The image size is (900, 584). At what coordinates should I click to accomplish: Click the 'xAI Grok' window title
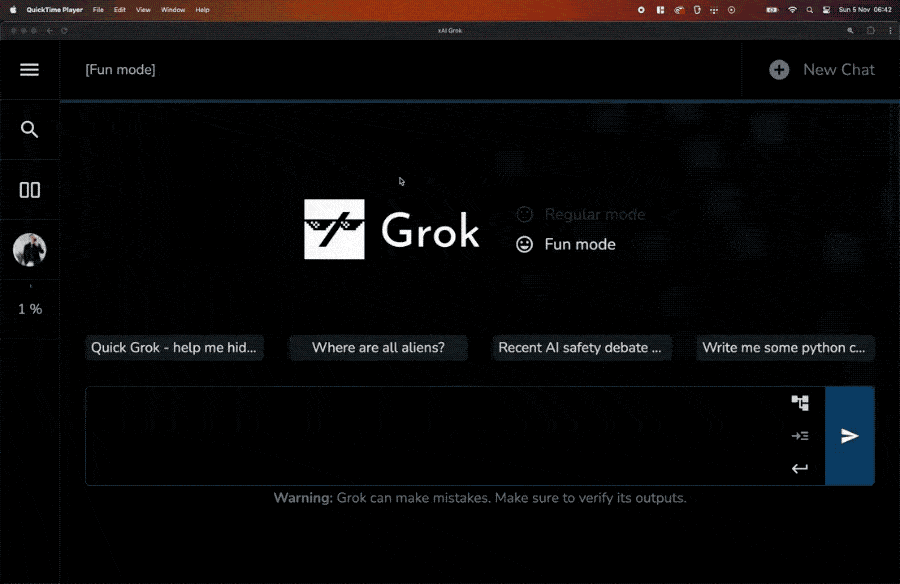(x=450, y=30)
